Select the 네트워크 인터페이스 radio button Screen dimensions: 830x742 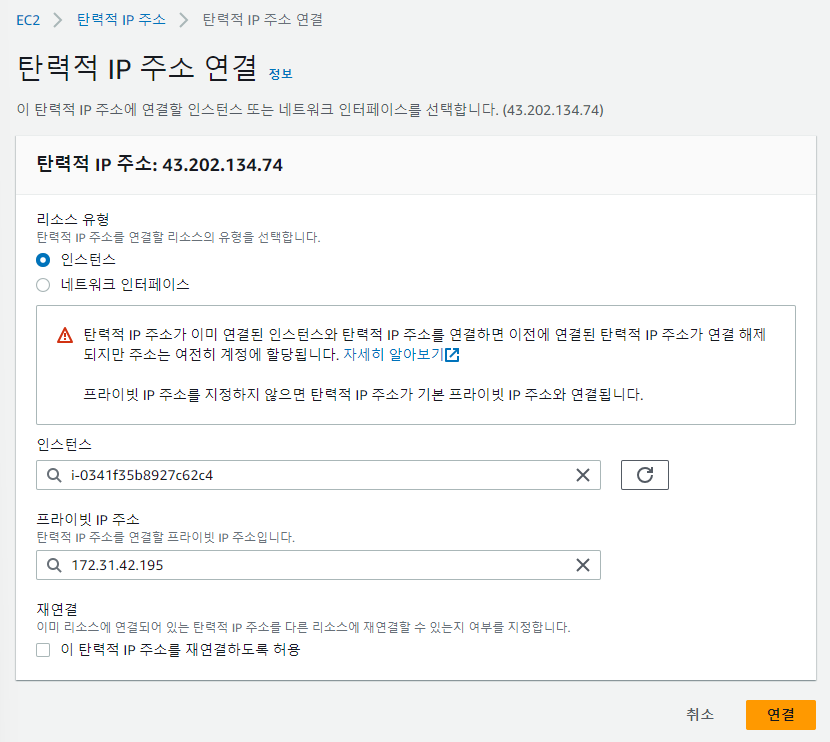(x=43, y=285)
